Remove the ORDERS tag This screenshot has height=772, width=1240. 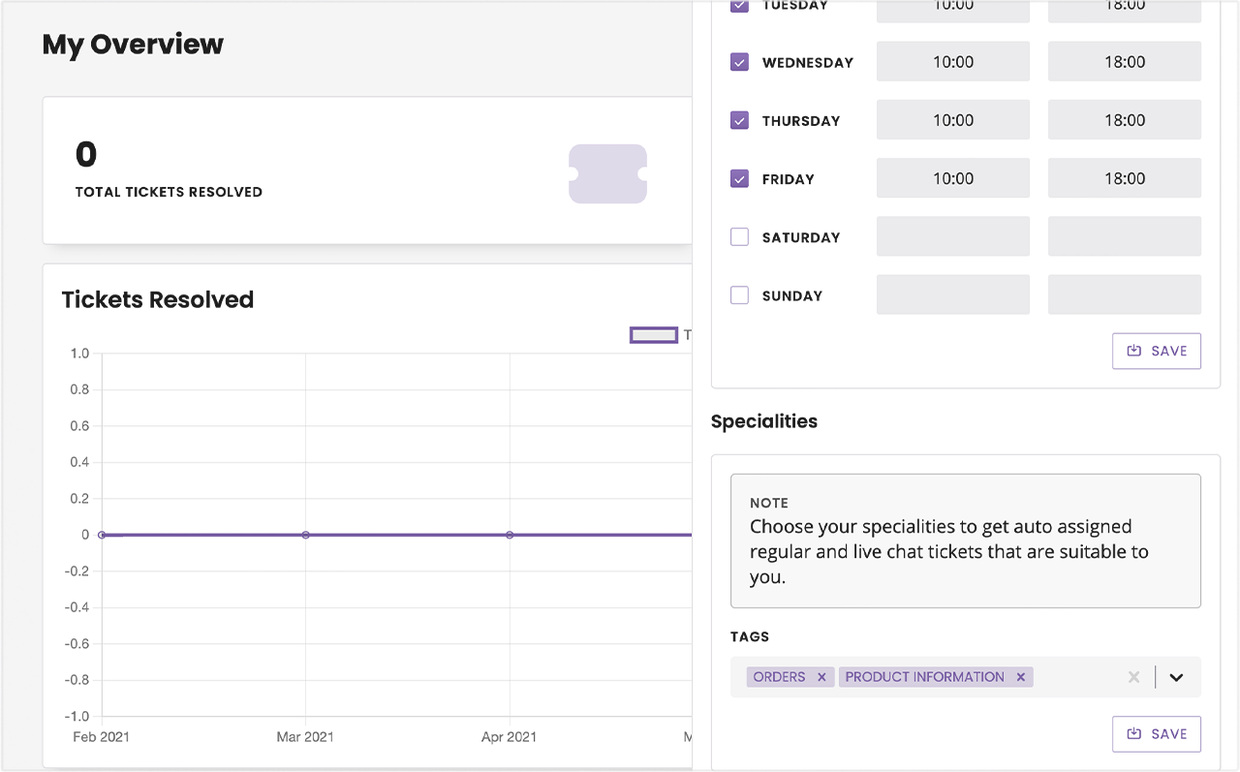click(821, 677)
